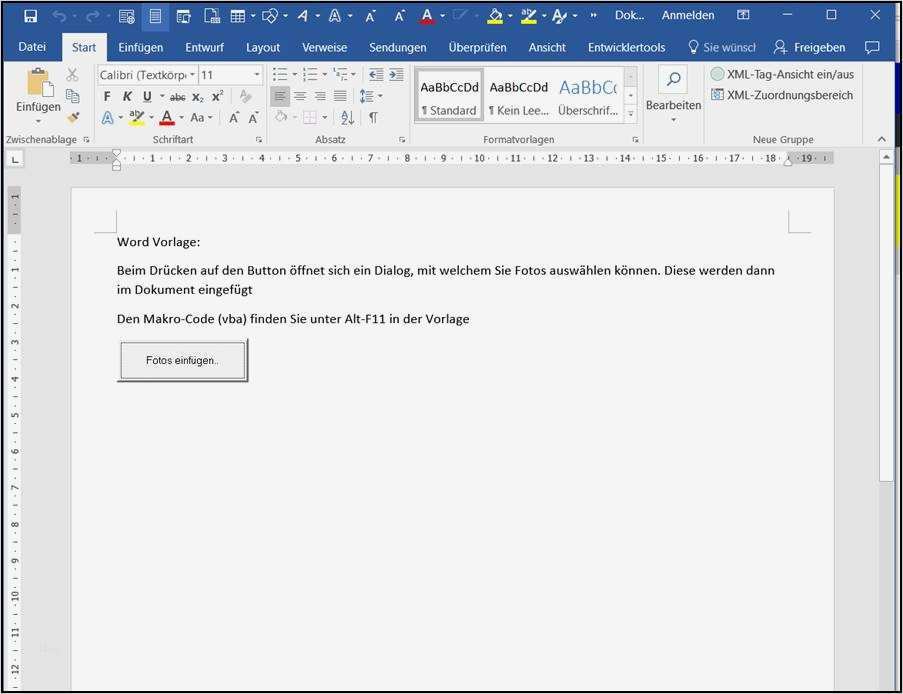
Task: Click the bullet list icon
Action: (280, 74)
